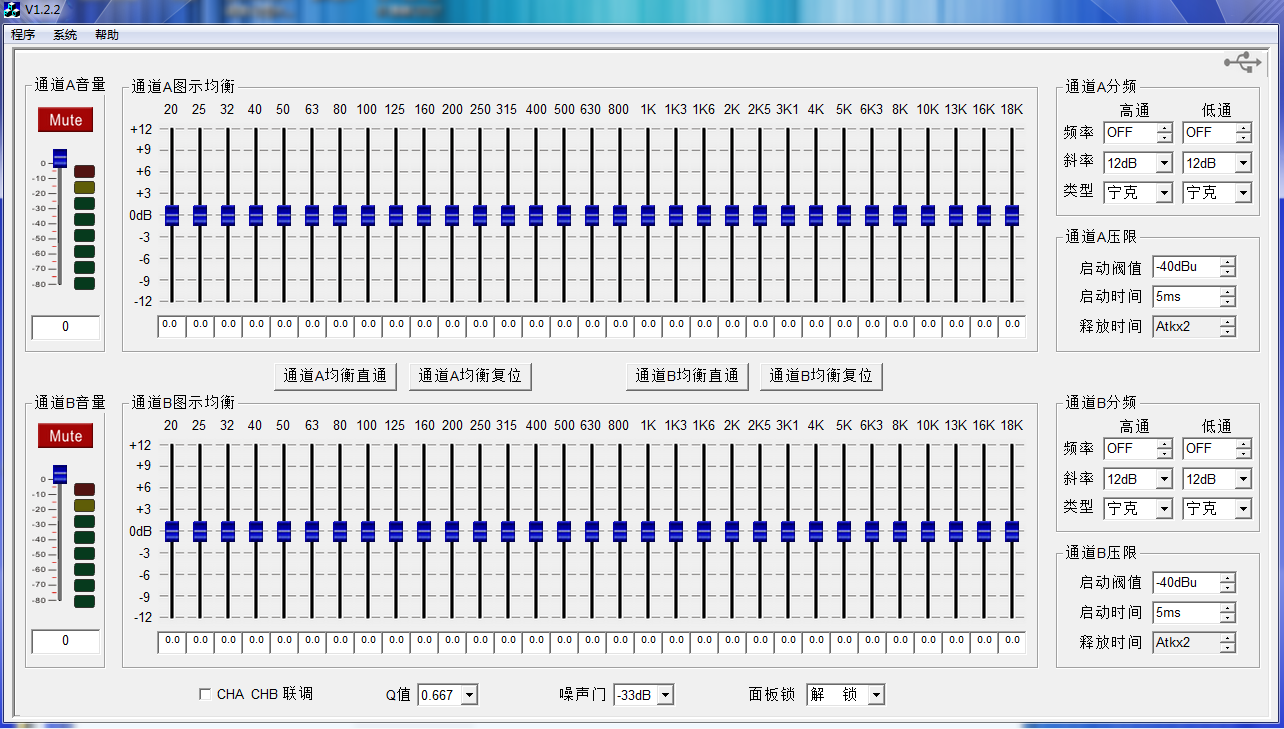This screenshot has height=729, width=1284.
Task: Mute channel A with the Mute button
Action: pos(66,120)
